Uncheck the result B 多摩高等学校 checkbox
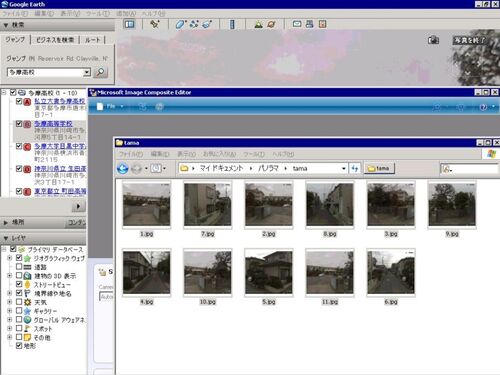Screen dimensions: 500x375 19,124
